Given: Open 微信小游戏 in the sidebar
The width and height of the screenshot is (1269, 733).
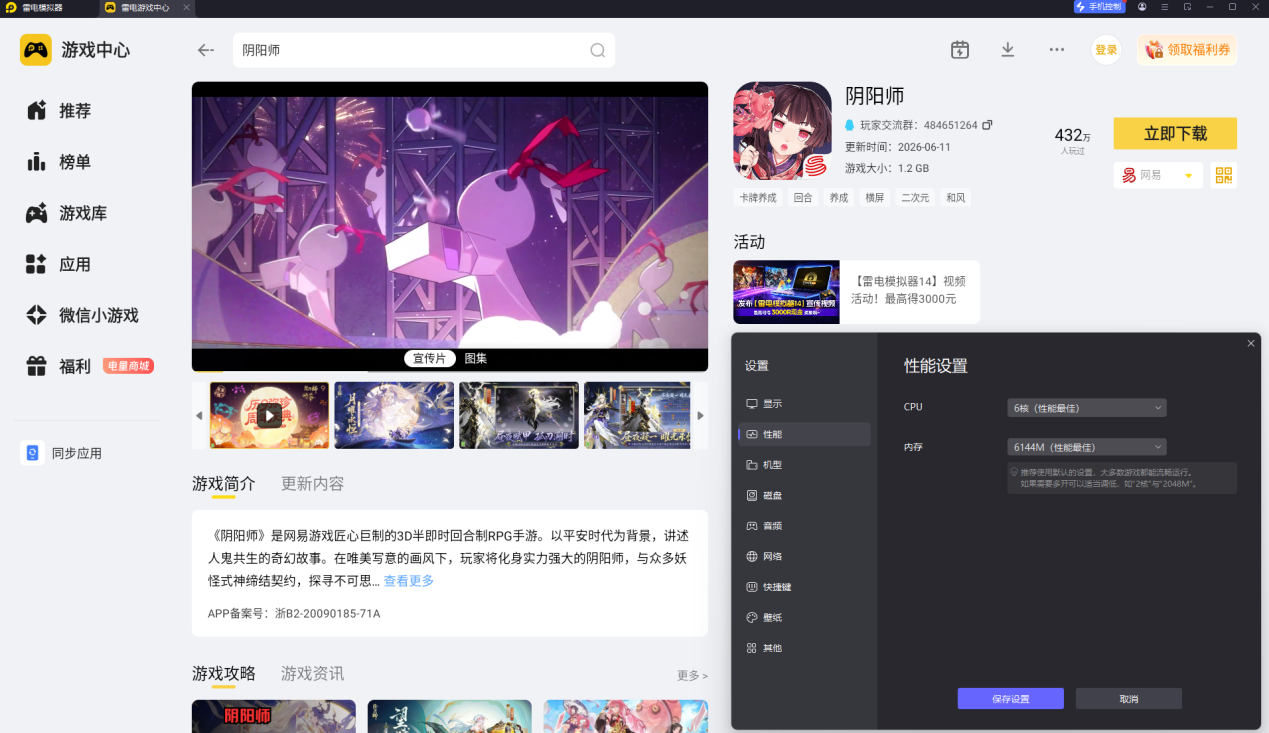Looking at the screenshot, I should 80,315.
